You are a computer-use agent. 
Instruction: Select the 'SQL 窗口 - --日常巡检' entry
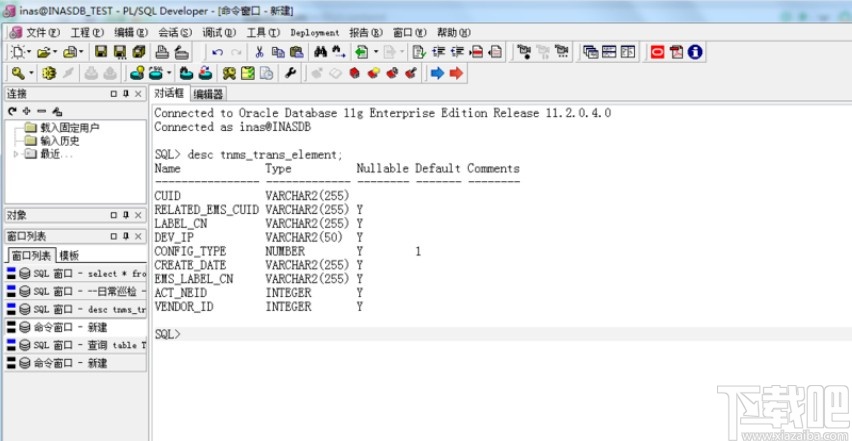tap(76, 292)
